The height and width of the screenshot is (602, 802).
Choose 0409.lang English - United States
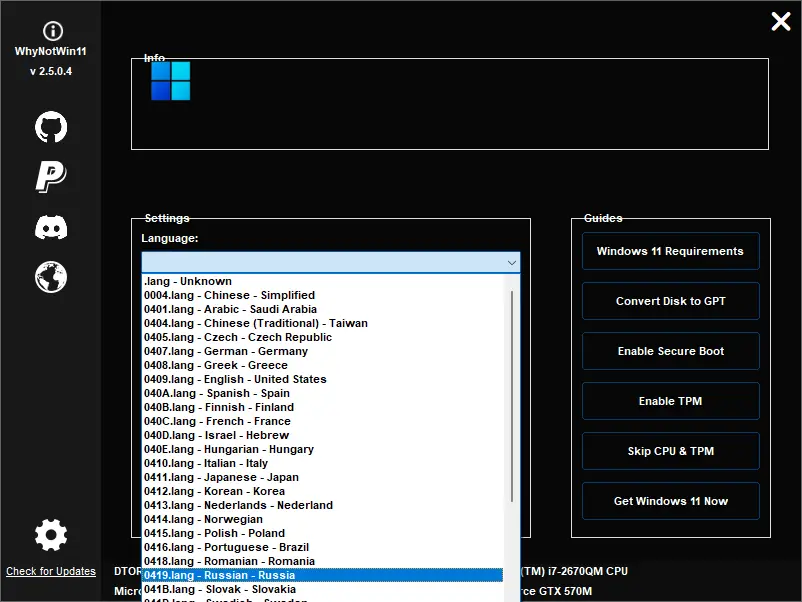pos(323,380)
